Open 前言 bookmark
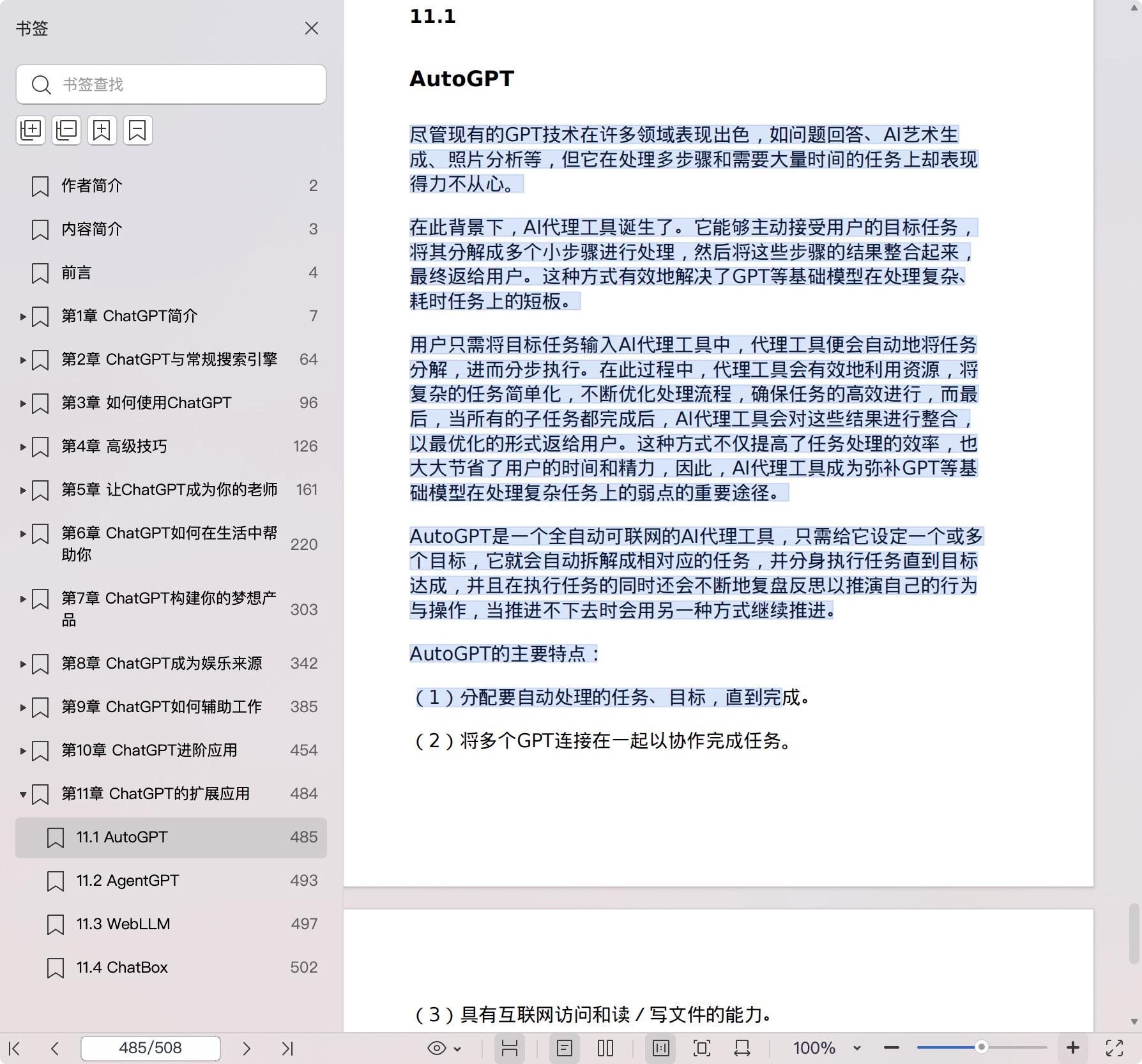This screenshot has height=1064, width=1142. [171, 273]
